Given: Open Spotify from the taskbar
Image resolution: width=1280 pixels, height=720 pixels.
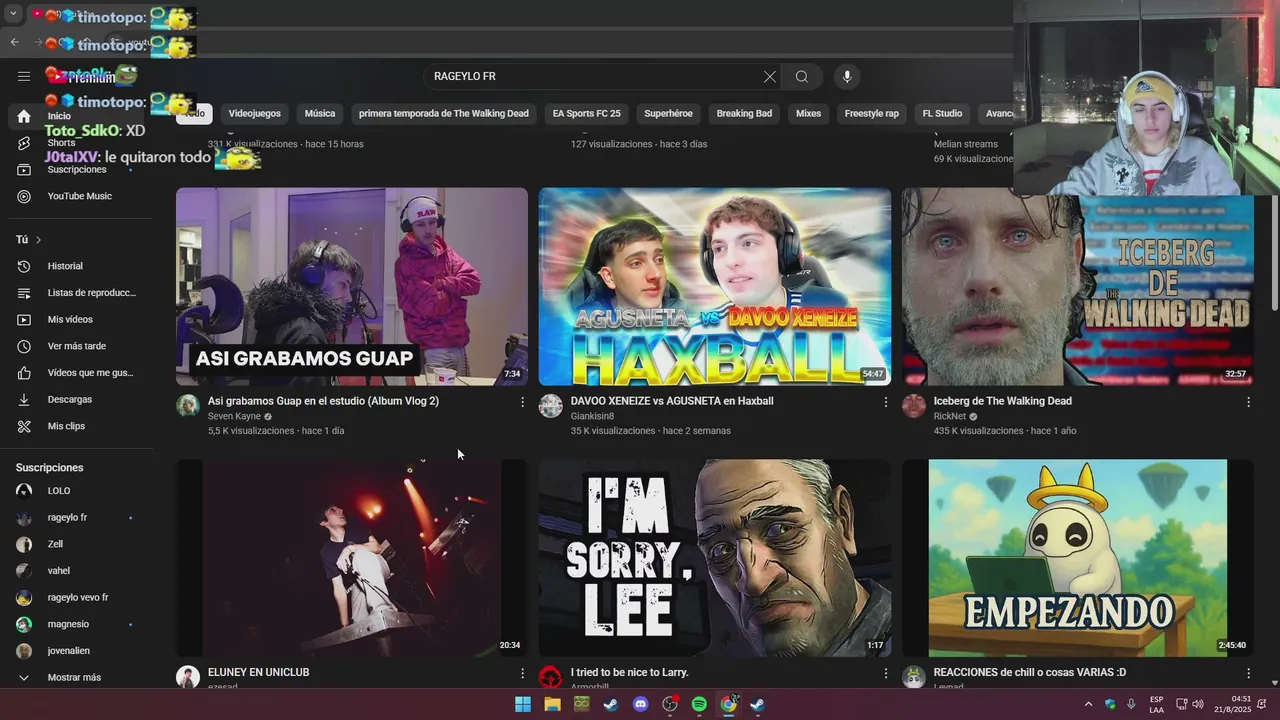Looking at the screenshot, I should coord(699,704).
